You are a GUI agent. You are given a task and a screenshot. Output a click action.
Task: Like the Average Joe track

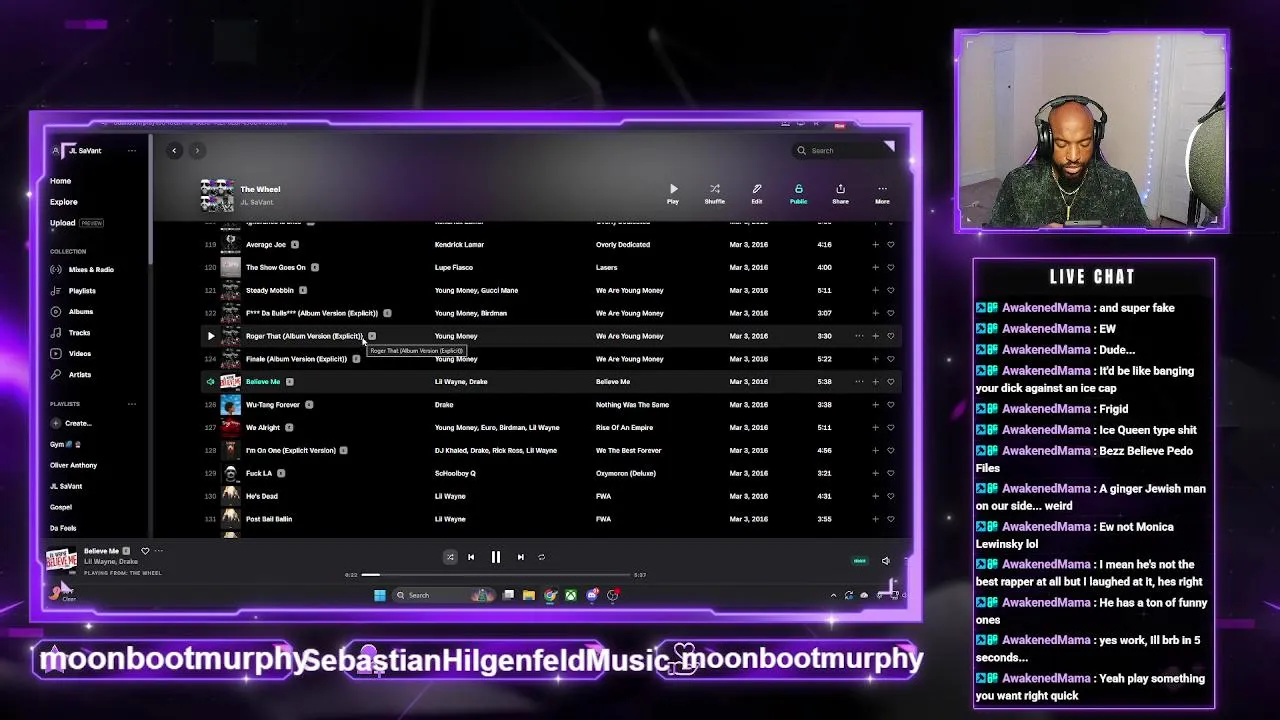point(890,244)
